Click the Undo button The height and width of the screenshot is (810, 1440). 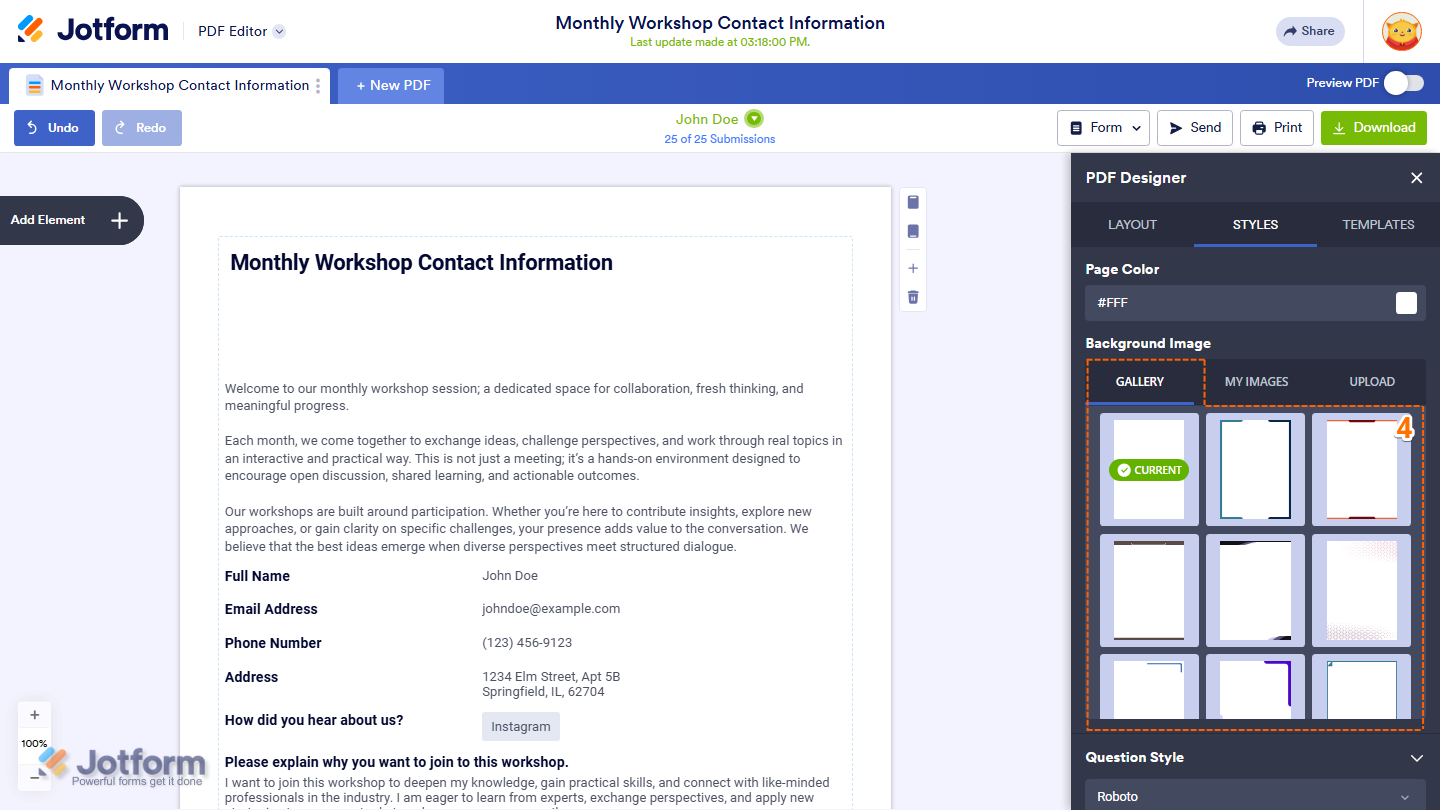point(54,128)
